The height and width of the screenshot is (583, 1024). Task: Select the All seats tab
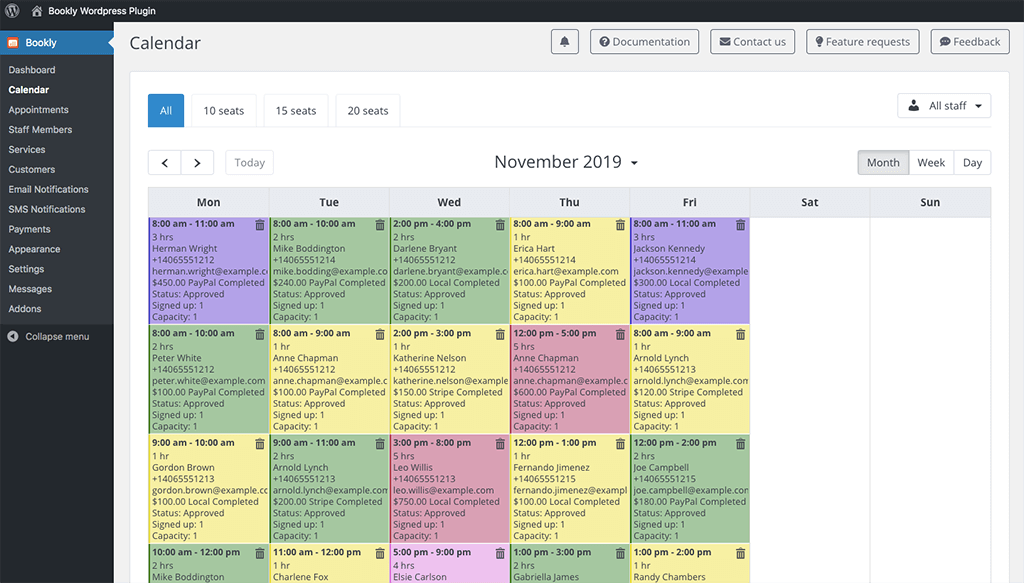tap(166, 110)
